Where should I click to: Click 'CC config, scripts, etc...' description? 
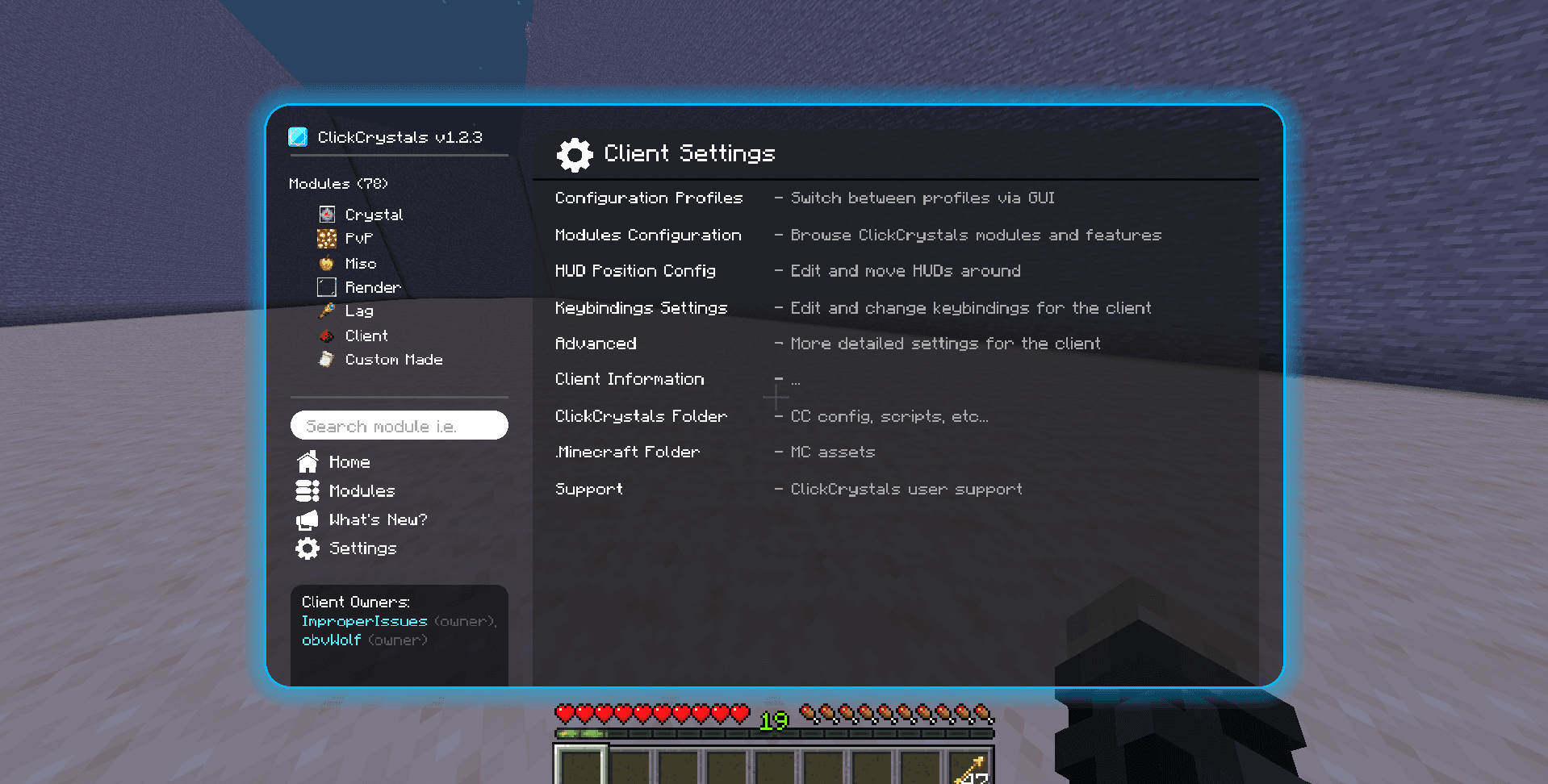pos(889,416)
